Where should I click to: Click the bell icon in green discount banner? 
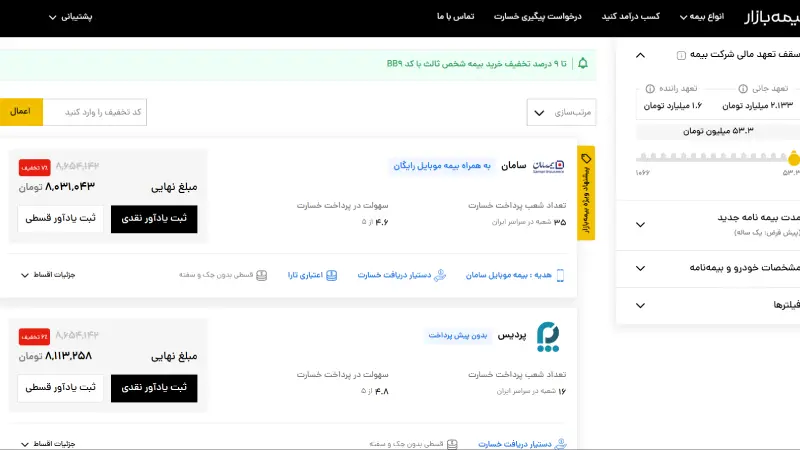[583, 63]
